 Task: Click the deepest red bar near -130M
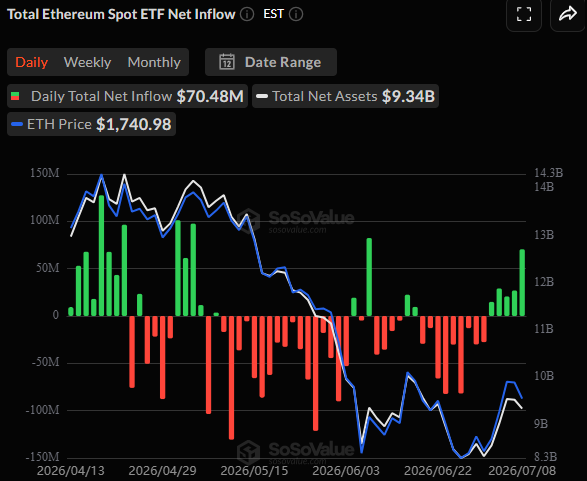click(x=231, y=378)
